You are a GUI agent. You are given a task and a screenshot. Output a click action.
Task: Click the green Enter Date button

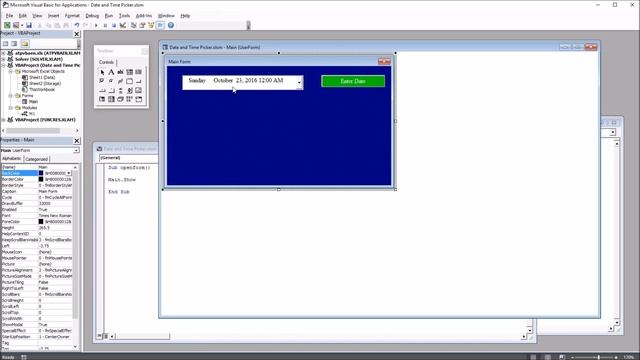pos(353,81)
